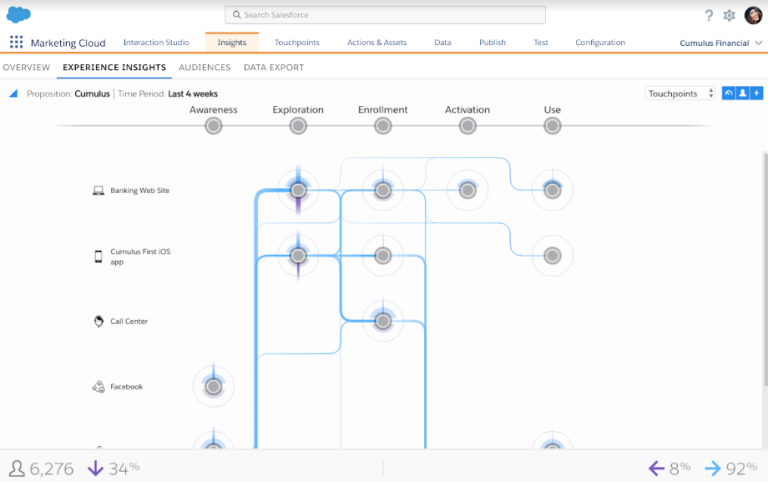
Task: Open the Touchpoints navigation tab
Action: (297, 43)
